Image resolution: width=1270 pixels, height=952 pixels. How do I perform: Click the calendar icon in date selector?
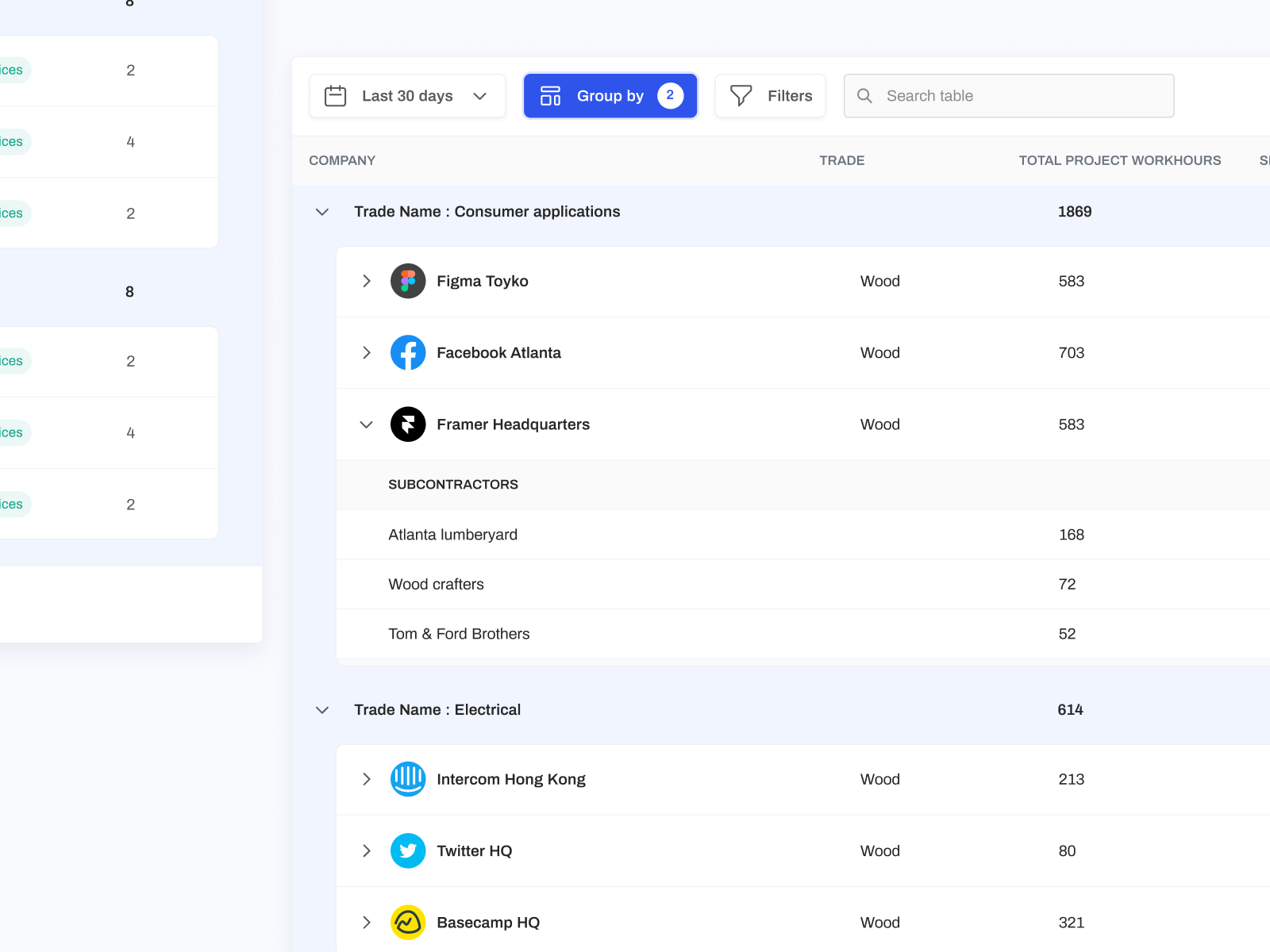(x=336, y=96)
